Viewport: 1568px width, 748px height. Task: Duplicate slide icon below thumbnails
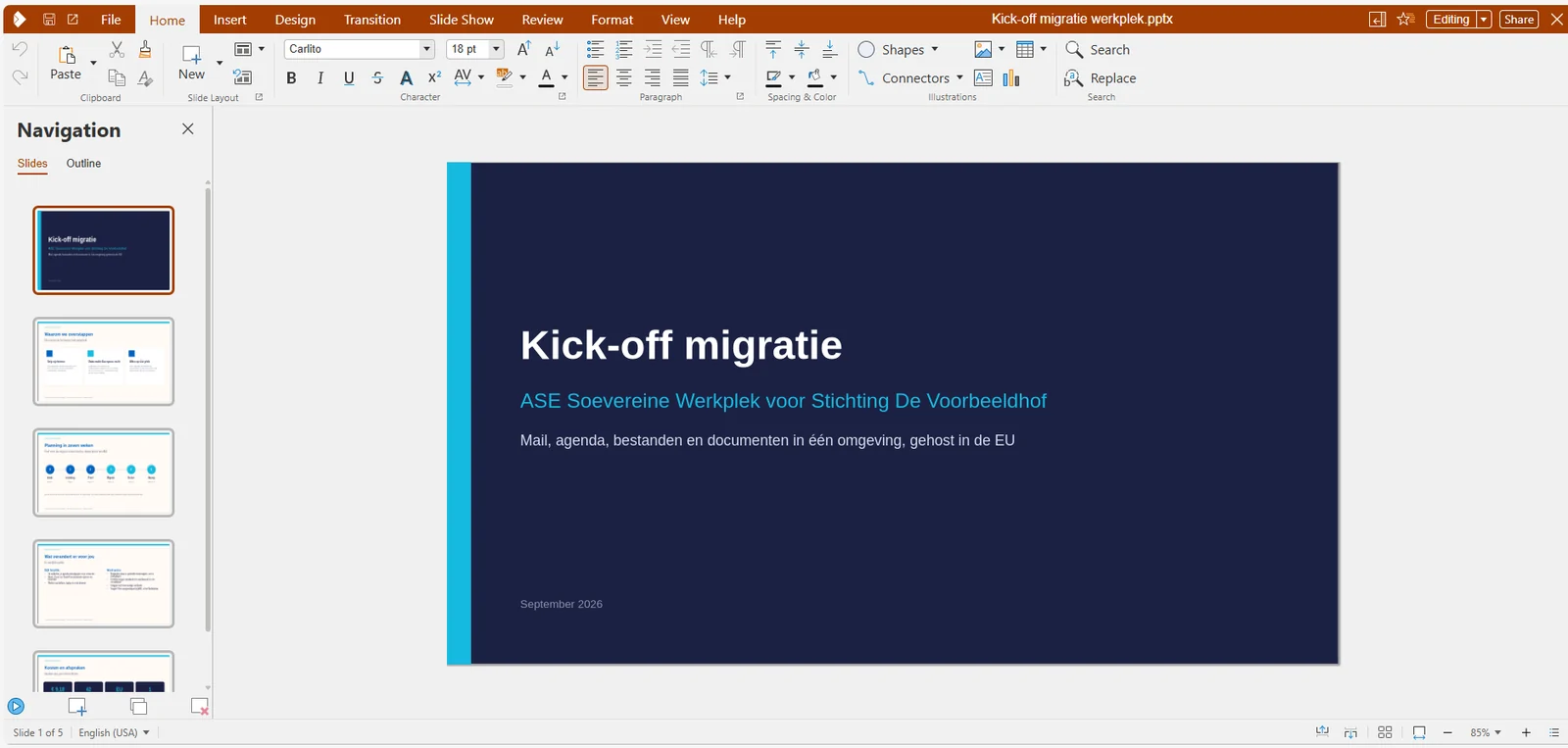[138, 706]
